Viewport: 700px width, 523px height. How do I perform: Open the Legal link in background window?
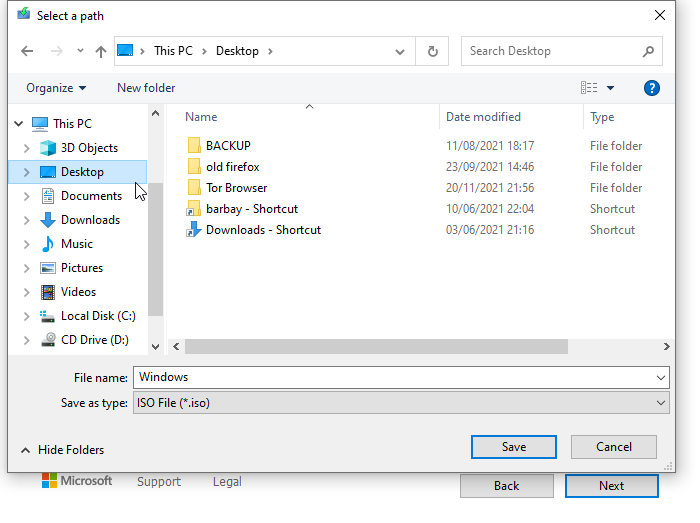click(x=227, y=481)
